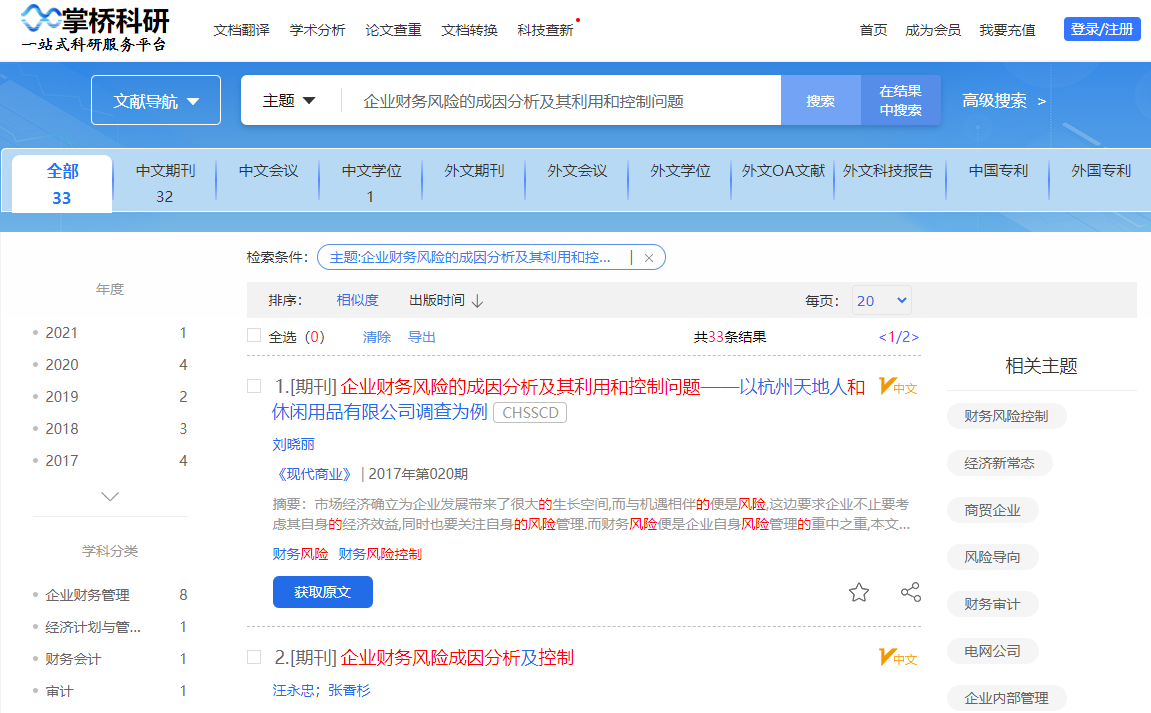The height and width of the screenshot is (713, 1151).
Task: Click into the search input field
Action: 562,101
